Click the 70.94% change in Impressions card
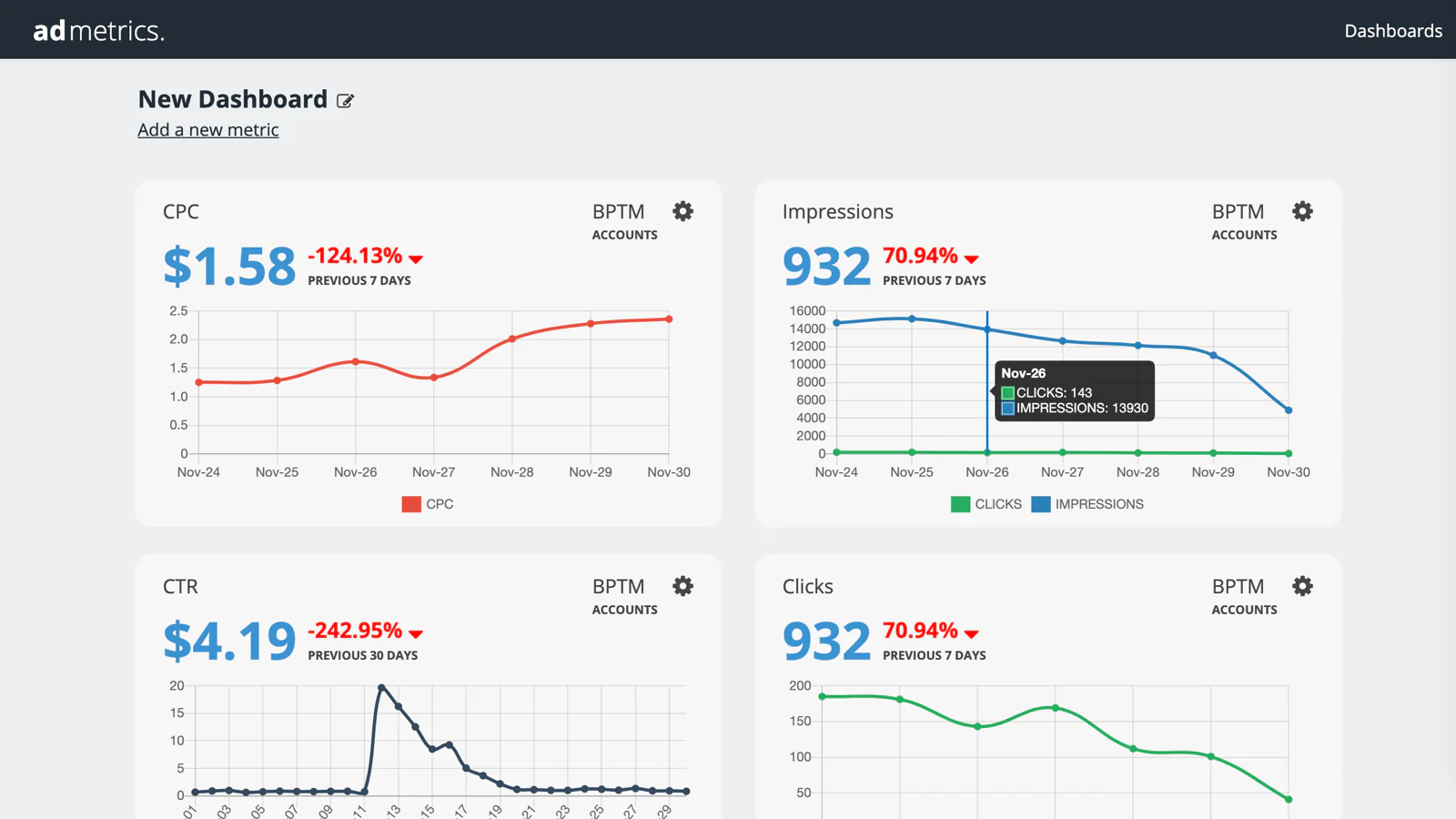Viewport: 1456px width, 819px height. point(920,256)
